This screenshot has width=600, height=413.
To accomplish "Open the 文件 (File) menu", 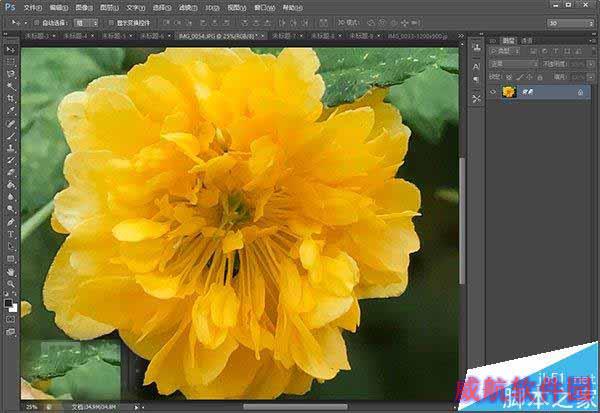I will click(33, 8).
